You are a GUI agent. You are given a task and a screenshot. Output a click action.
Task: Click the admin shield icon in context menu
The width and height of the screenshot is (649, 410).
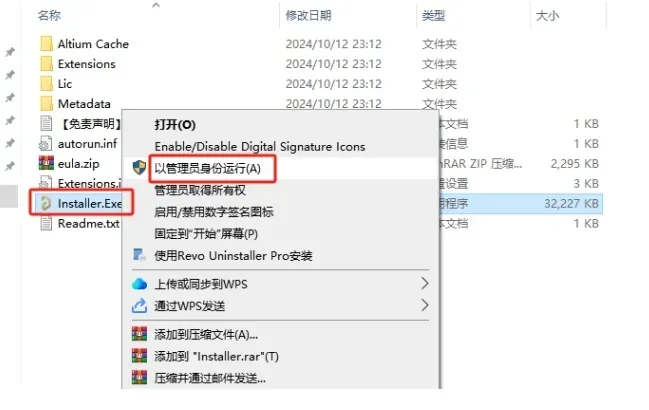[x=139, y=168]
